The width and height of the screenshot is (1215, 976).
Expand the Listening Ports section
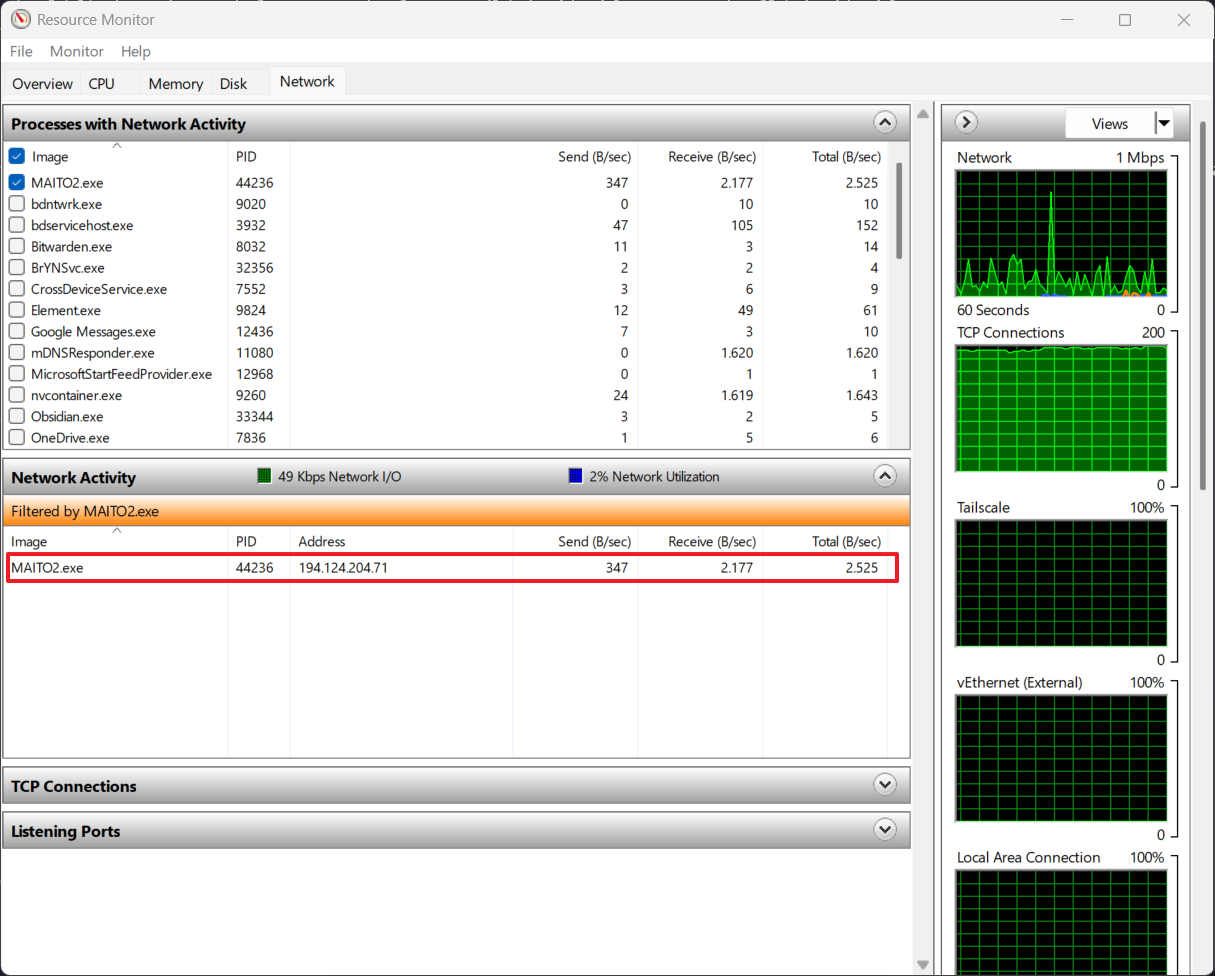tap(885, 830)
